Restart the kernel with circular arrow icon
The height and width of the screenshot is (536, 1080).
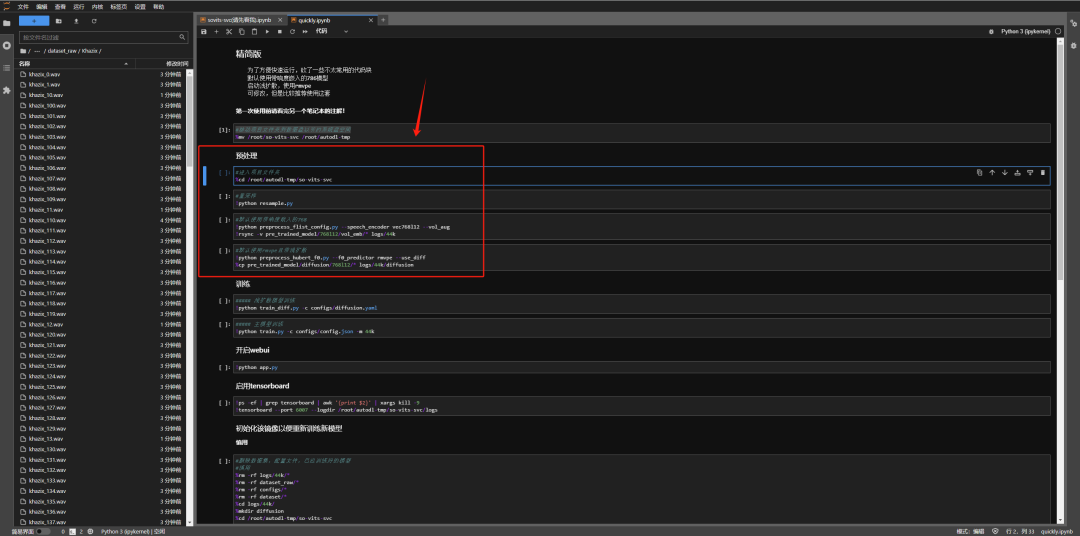(292, 32)
